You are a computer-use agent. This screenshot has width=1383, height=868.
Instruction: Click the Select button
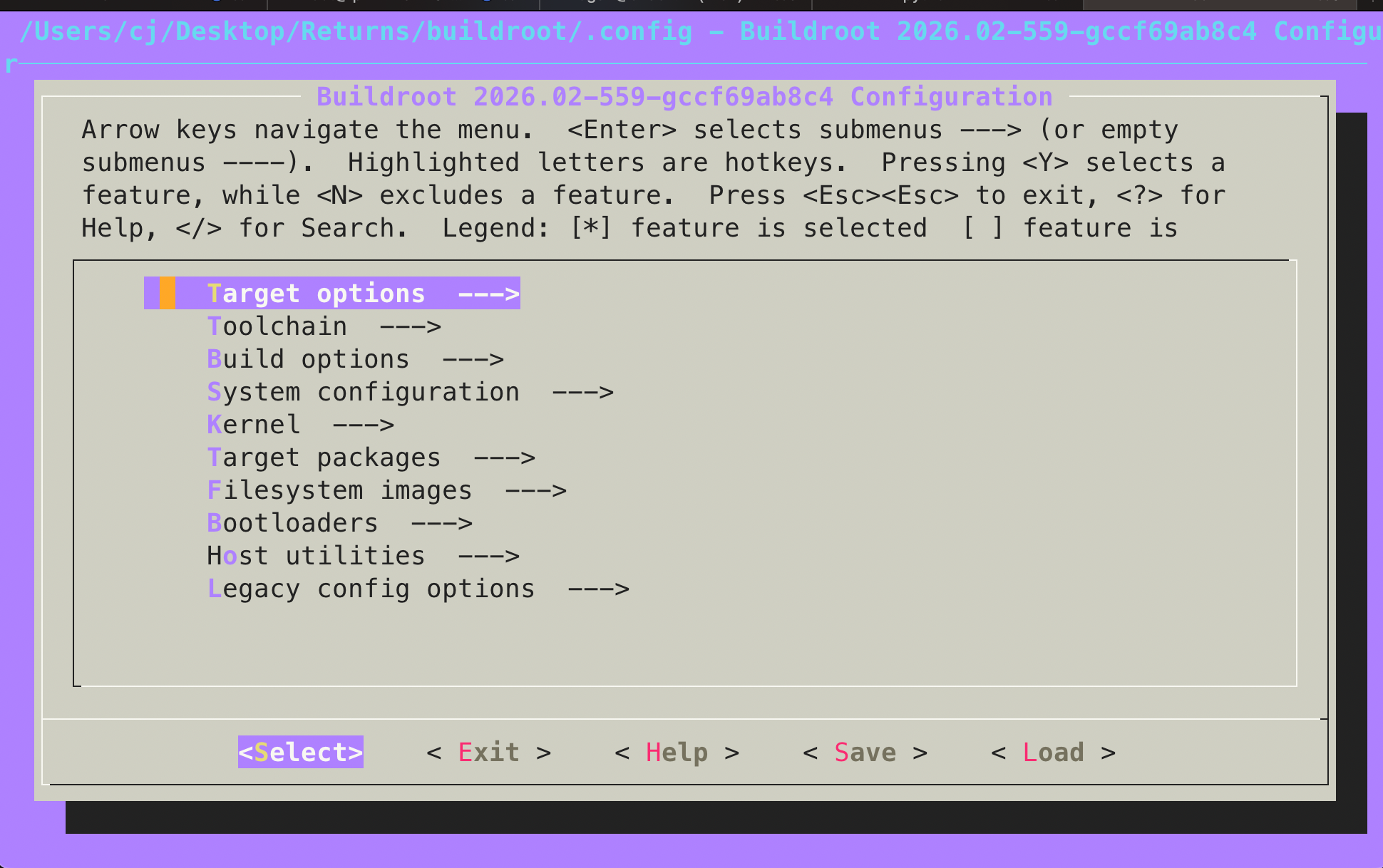301,752
